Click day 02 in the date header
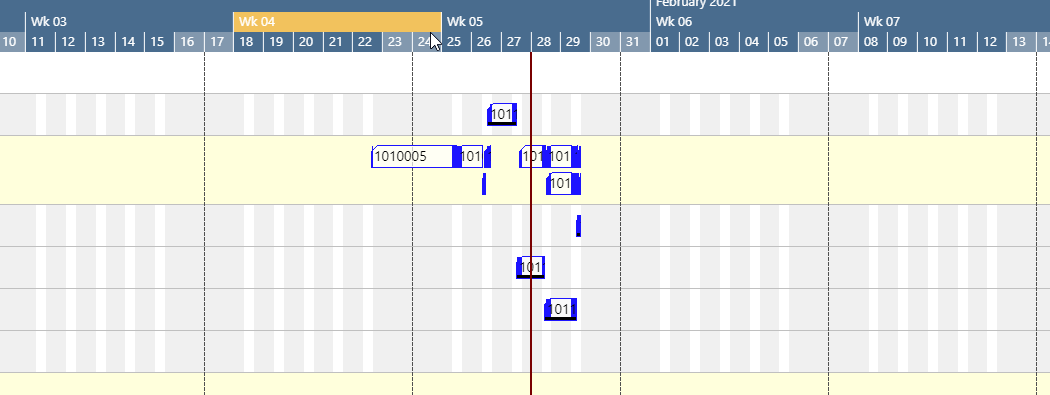Screen dimensions: 1050x395 (694, 42)
